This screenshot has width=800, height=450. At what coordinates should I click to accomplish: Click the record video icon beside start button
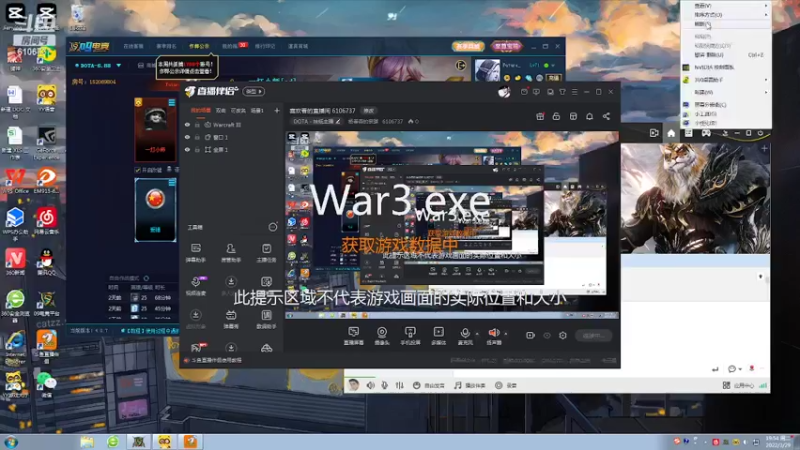point(530,335)
